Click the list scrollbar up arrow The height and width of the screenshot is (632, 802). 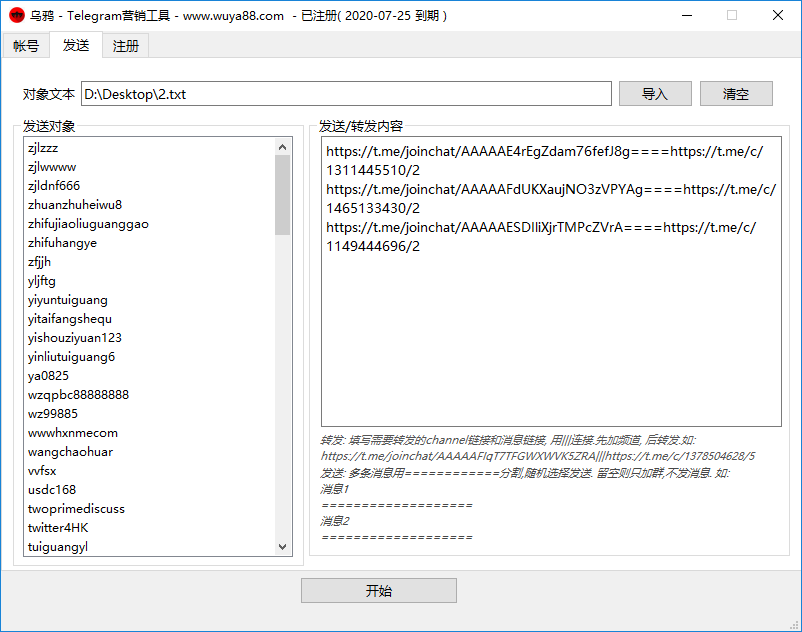point(282,147)
